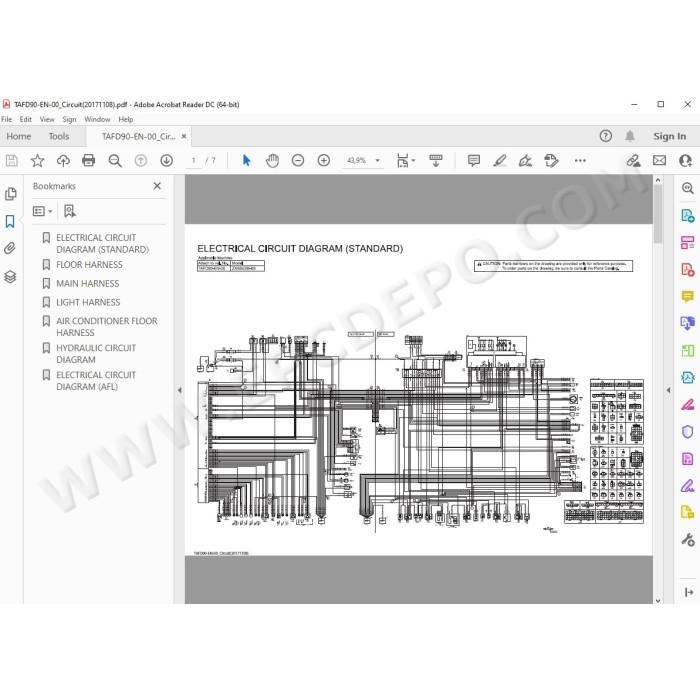Jump to FLOOR HARNESS bookmark

coord(89,265)
